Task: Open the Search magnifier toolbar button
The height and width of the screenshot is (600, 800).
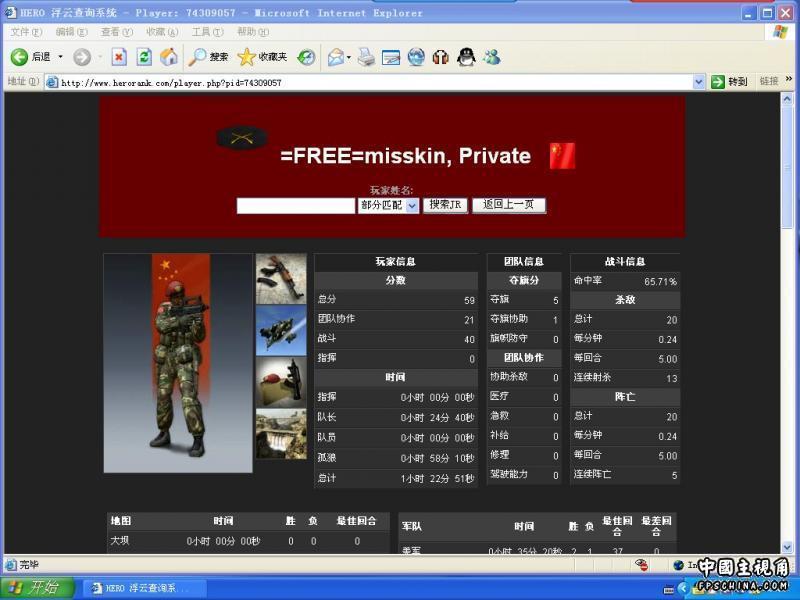Action: click(208, 57)
